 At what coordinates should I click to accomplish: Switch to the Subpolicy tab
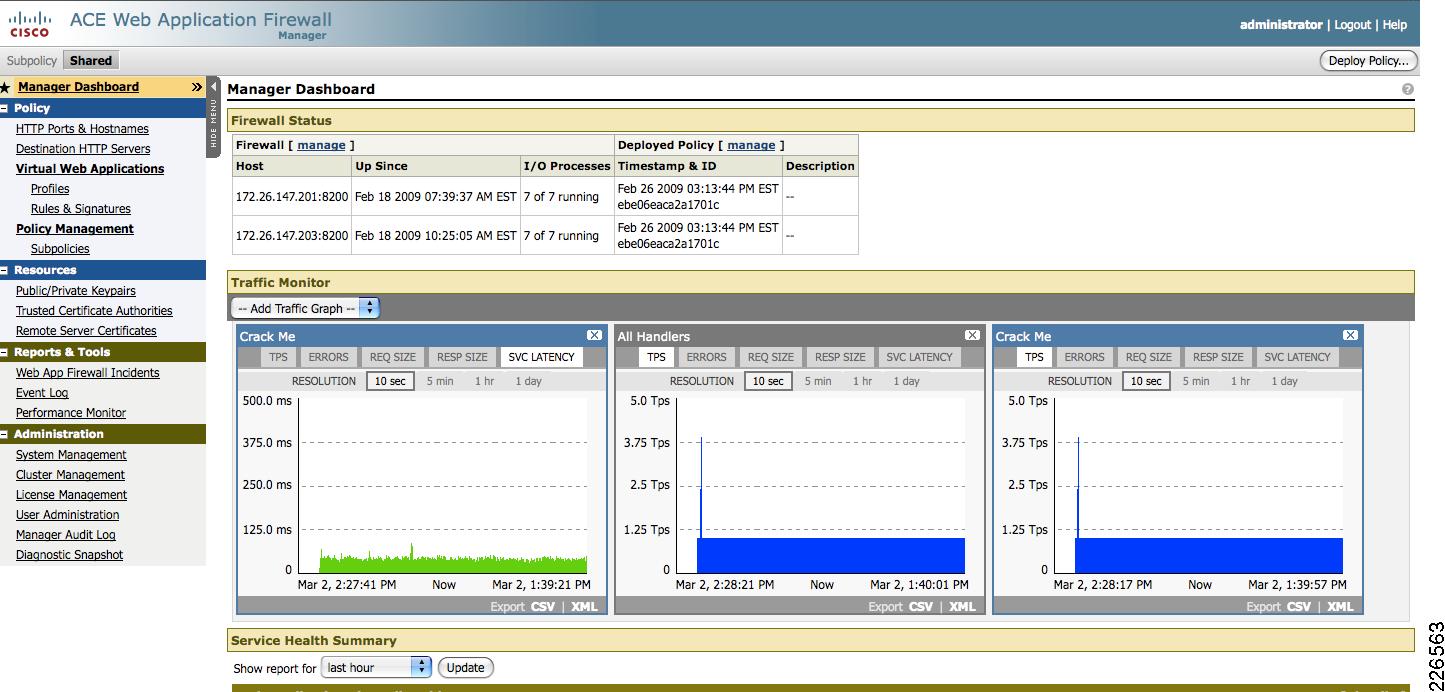point(31,60)
